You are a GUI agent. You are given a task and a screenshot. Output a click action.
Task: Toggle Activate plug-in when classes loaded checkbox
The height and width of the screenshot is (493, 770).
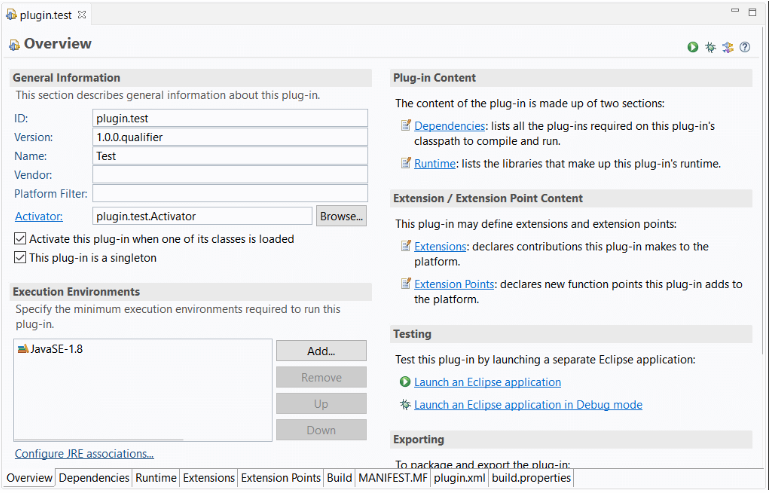point(20,239)
